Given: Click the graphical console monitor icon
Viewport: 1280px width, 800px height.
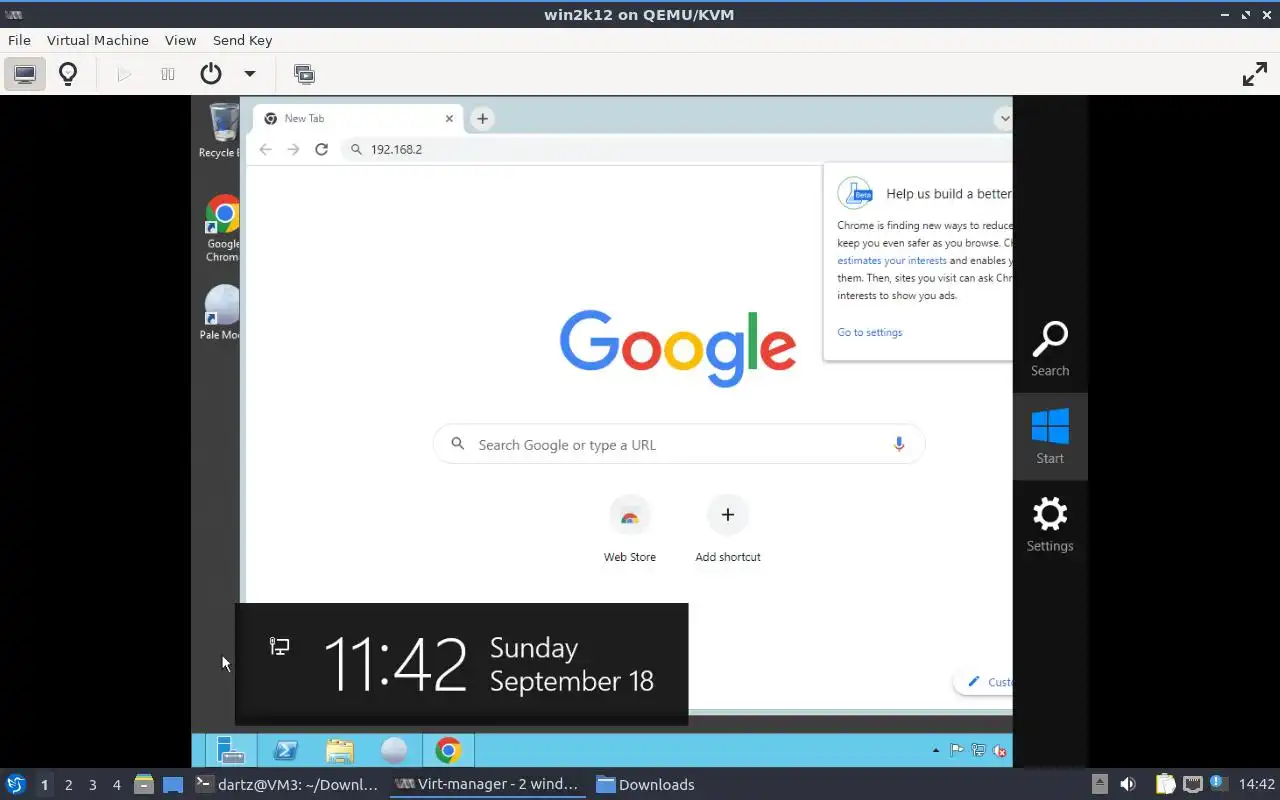Looking at the screenshot, I should 25,74.
